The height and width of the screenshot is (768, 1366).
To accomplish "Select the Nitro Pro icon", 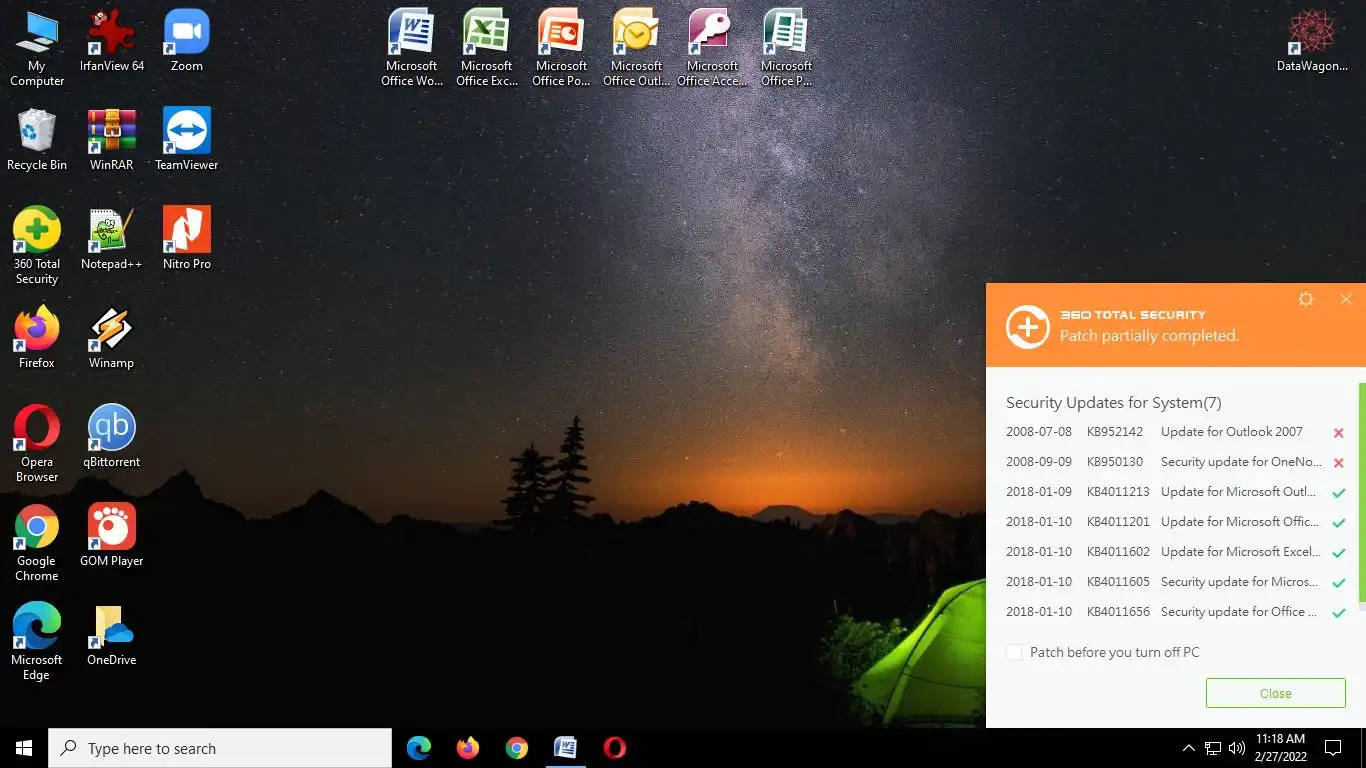I will (x=187, y=238).
